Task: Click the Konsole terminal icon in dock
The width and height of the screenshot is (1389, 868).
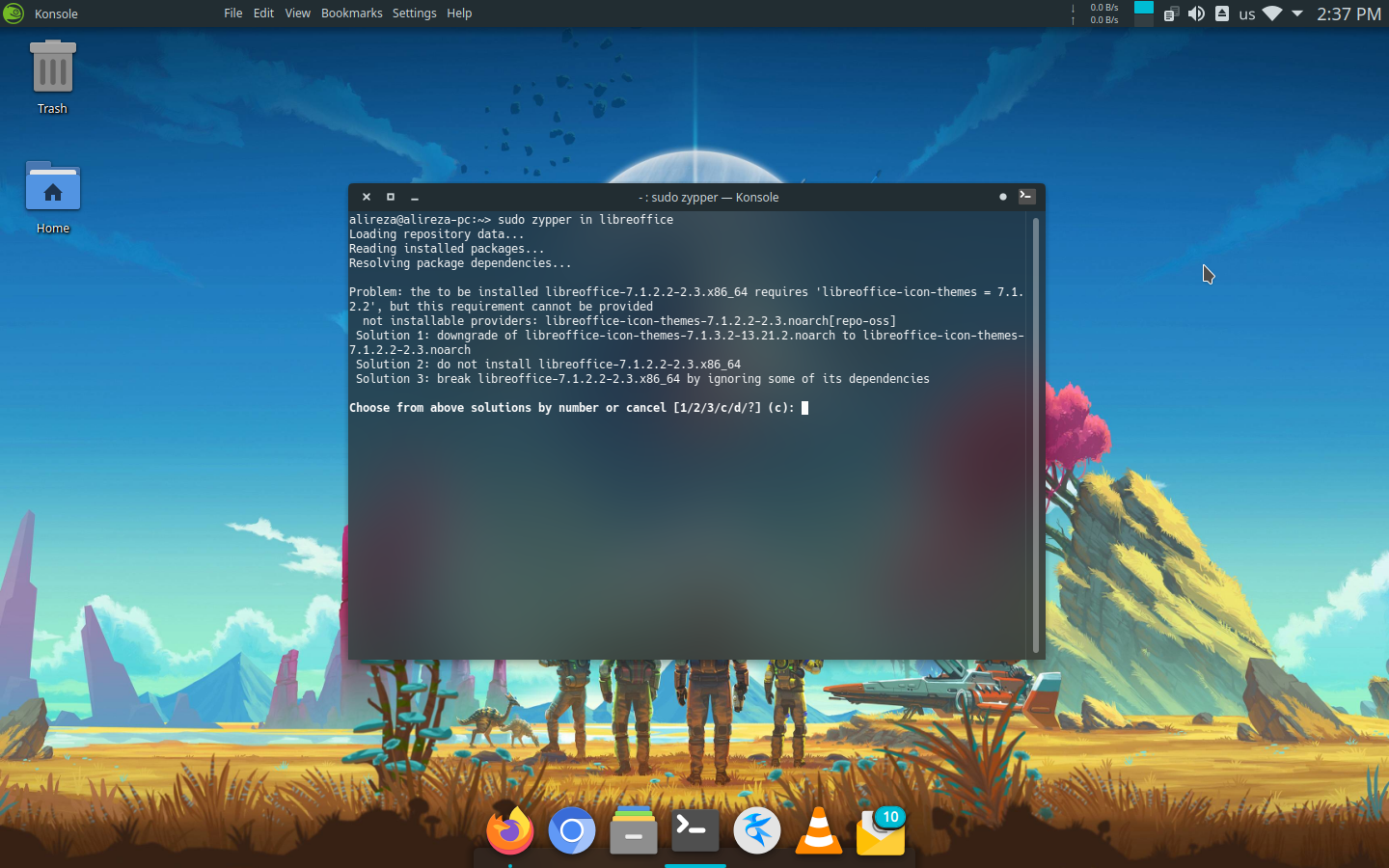Action: [x=695, y=830]
